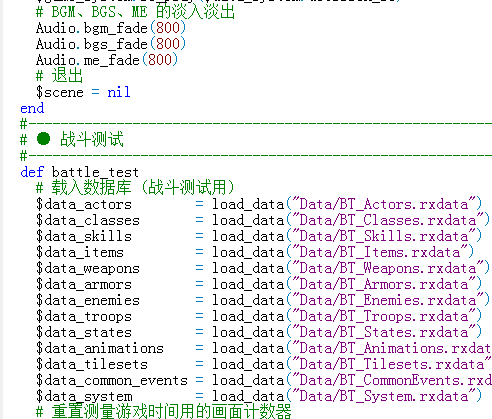
Task: Click the blue nil keyword
Action: point(119,92)
